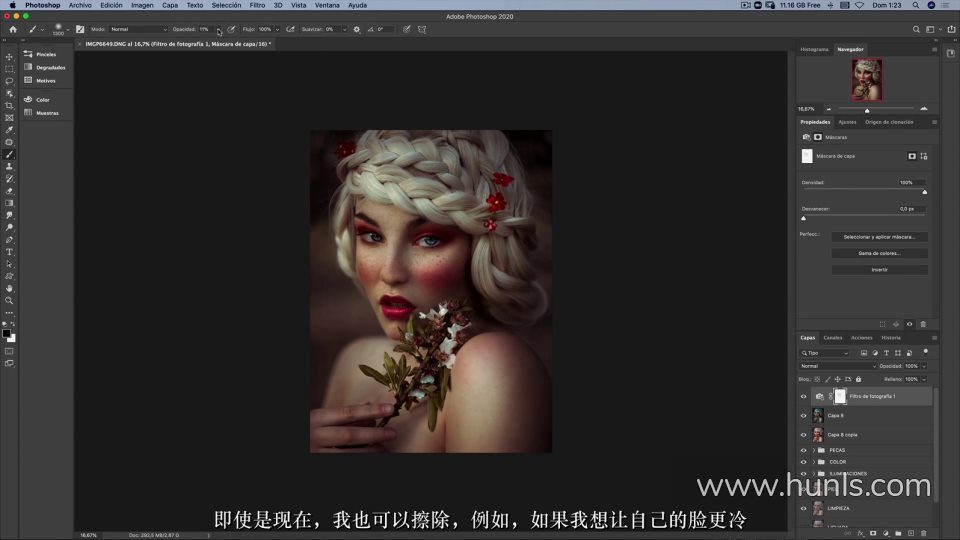Open smoothing options gear
The height and width of the screenshot is (540, 960).
pyautogui.click(x=357, y=29)
